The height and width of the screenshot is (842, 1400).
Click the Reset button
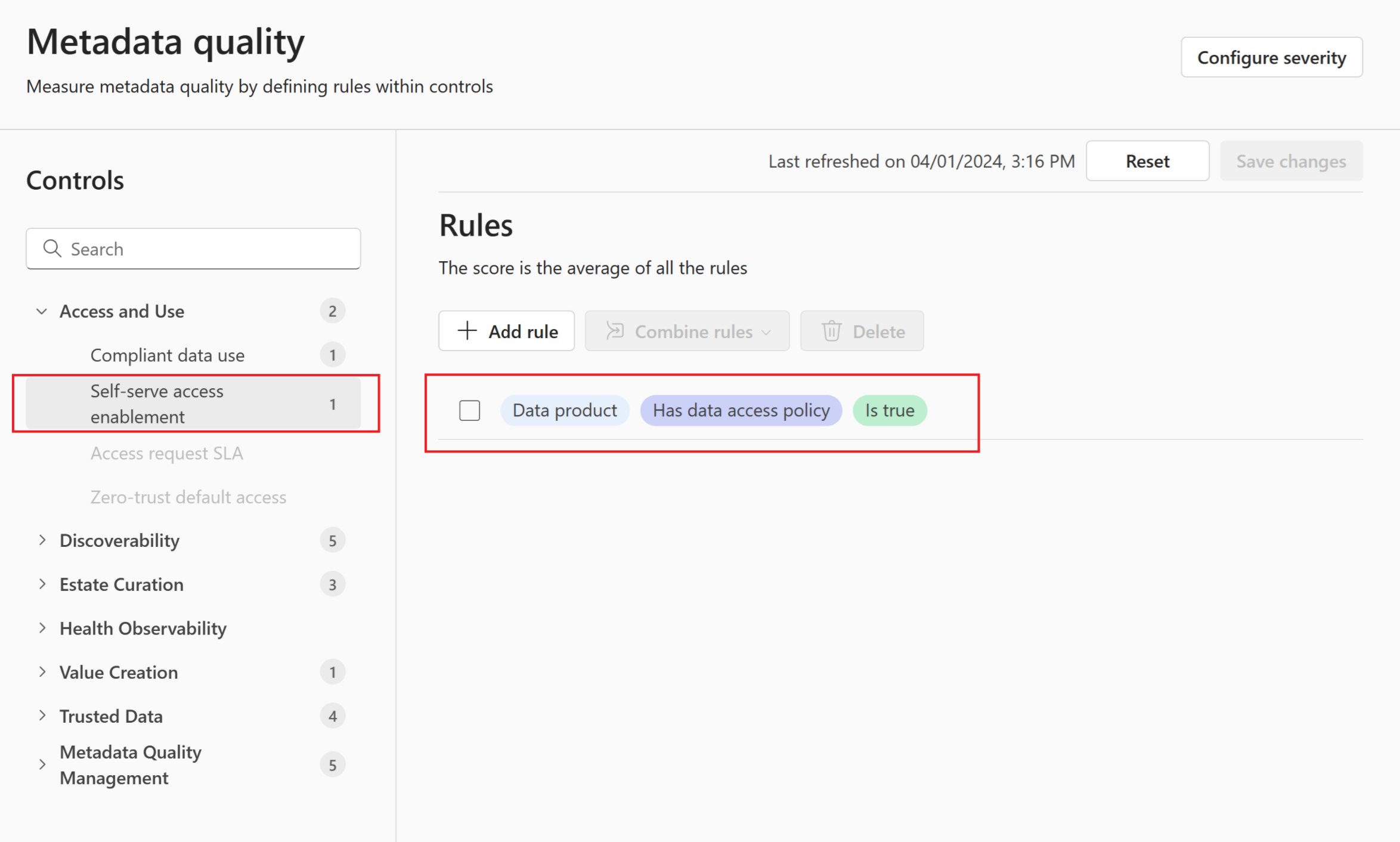pos(1147,160)
